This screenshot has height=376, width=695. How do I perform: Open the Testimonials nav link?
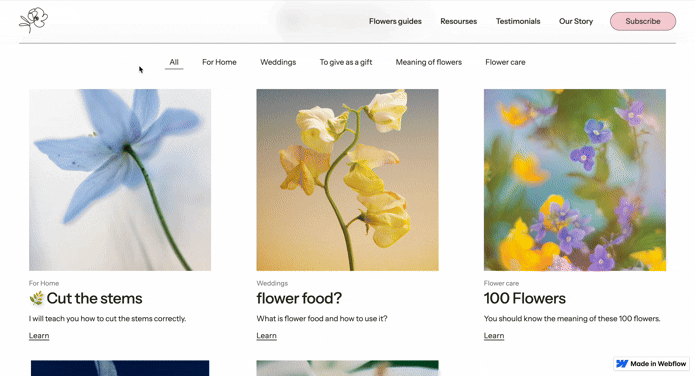tap(518, 21)
